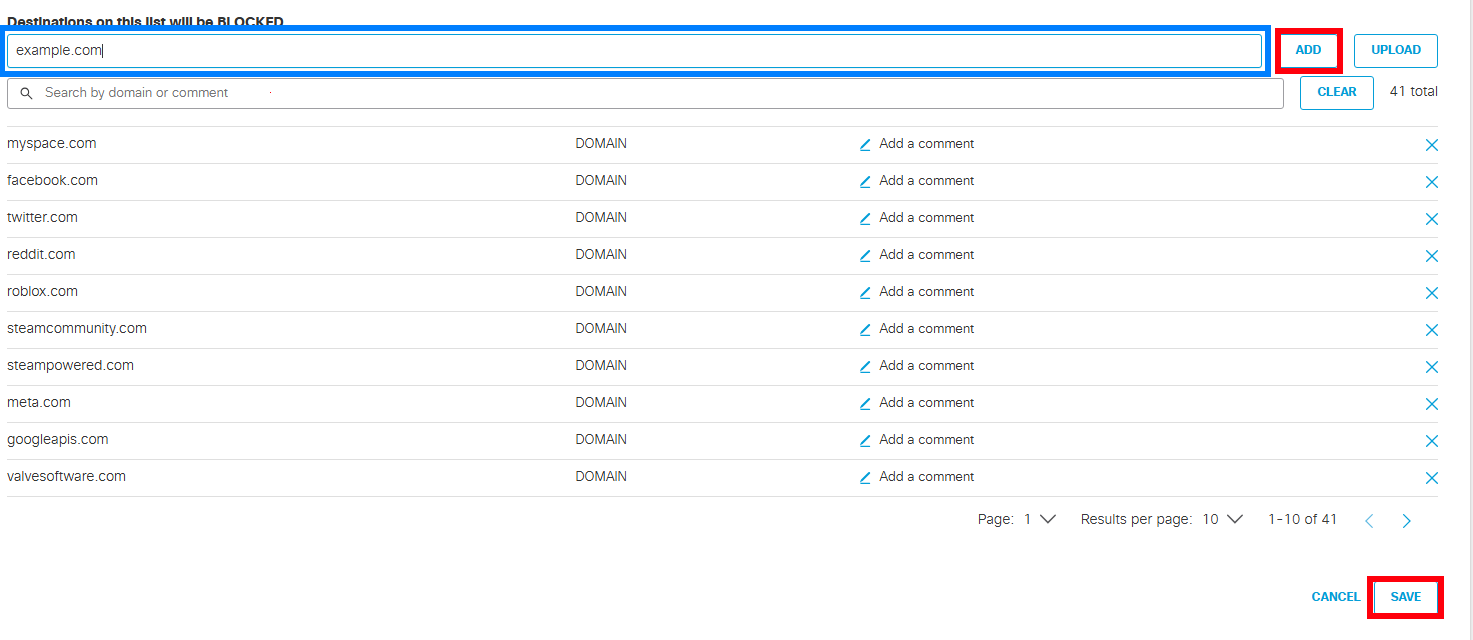The height and width of the screenshot is (640, 1473).
Task: Remove myspace.com with its X icon
Action: [1431, 145]
